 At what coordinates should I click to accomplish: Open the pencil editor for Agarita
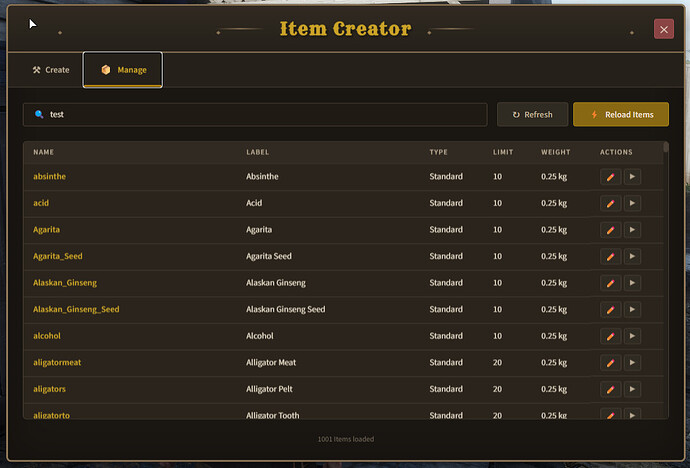click(610, 230)
